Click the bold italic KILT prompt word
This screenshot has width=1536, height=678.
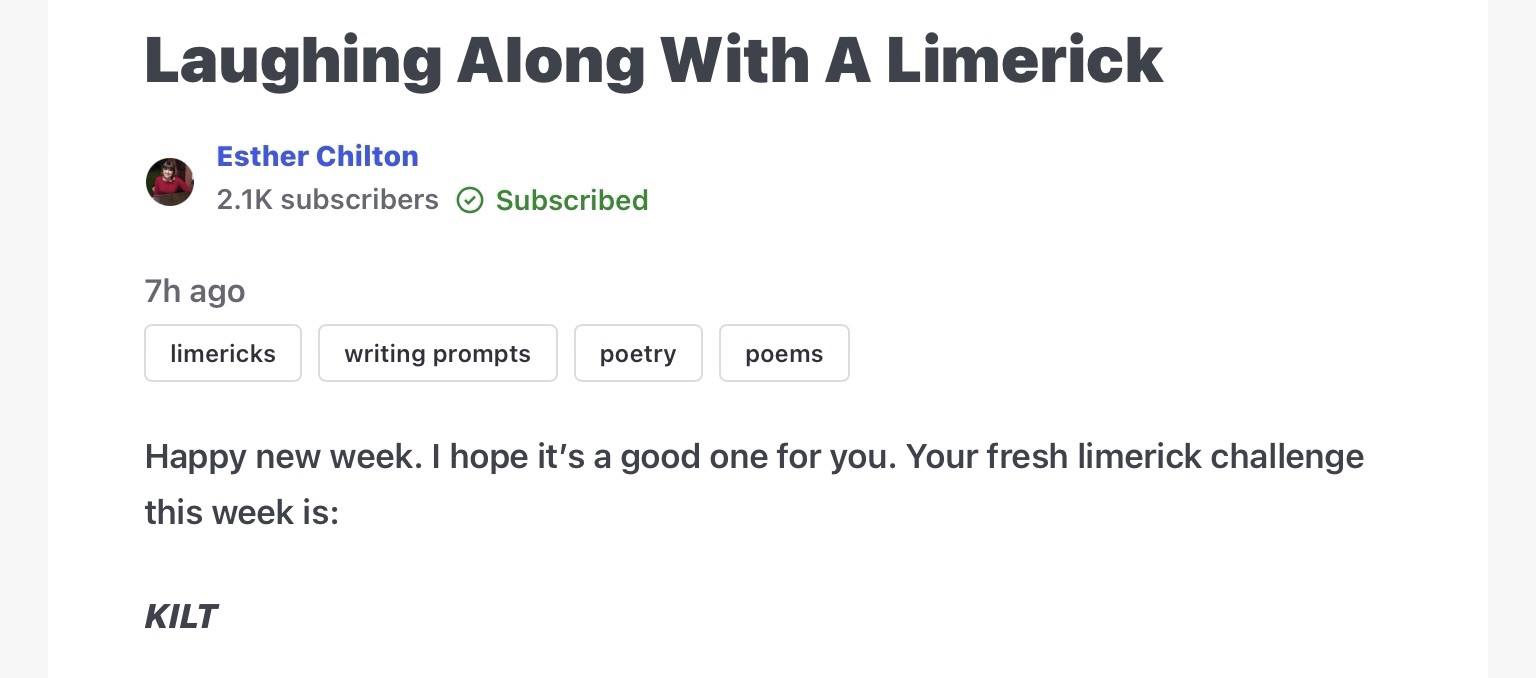click(x=181, y=616)
